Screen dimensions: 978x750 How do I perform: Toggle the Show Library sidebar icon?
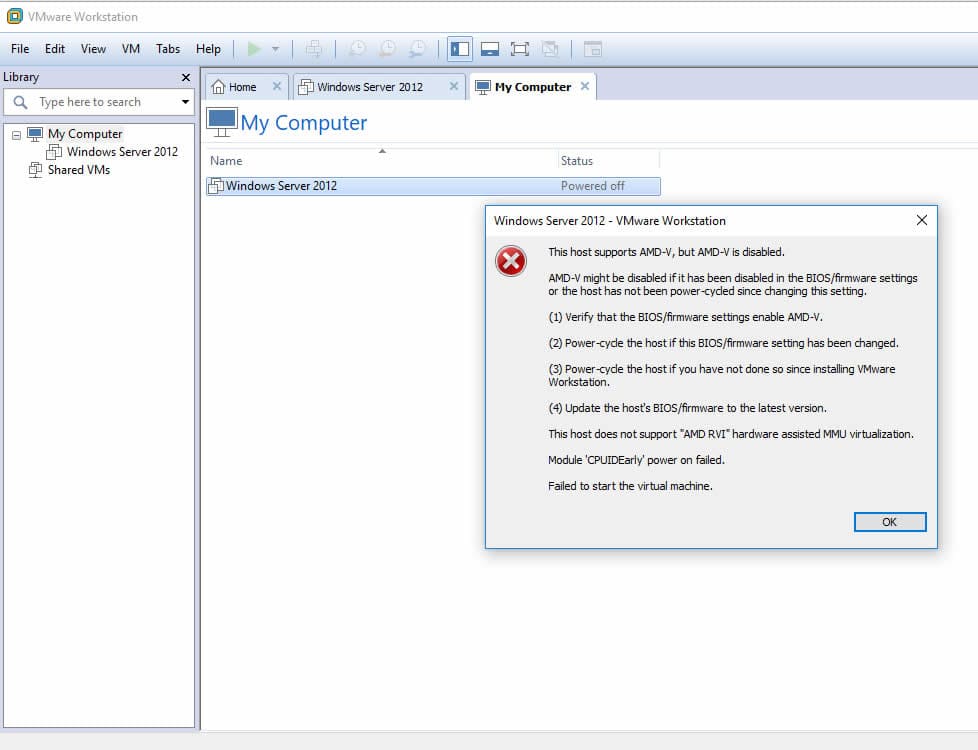click(460, 49)
